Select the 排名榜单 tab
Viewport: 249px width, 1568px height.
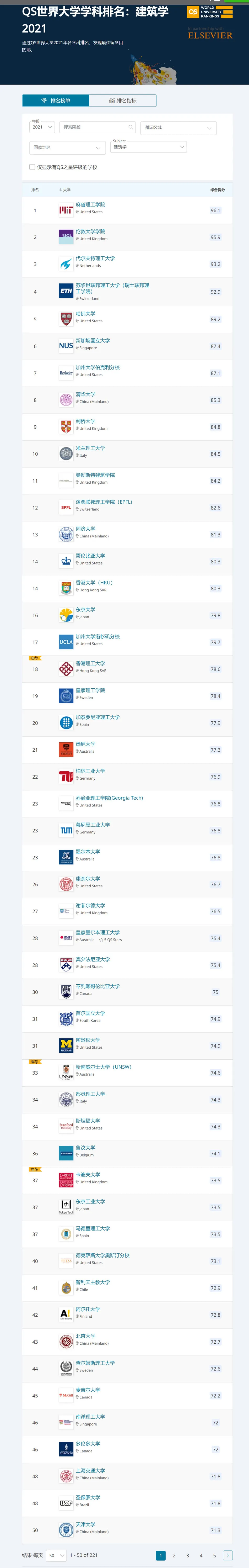tap(56, 101)
